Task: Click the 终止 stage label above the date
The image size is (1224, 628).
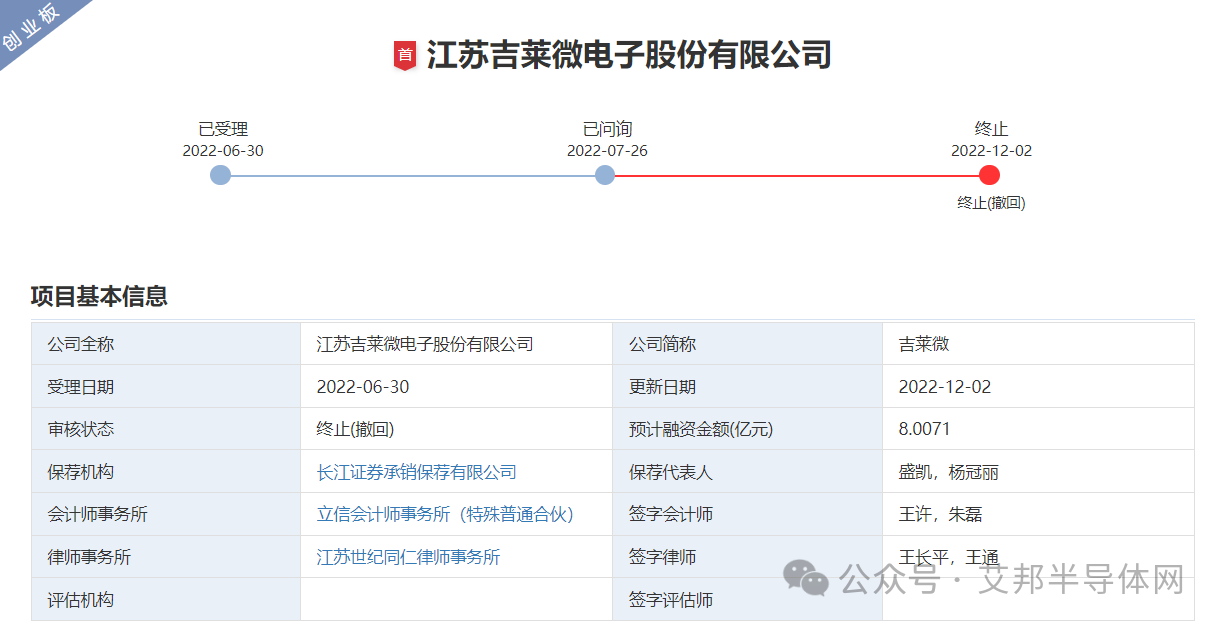Action: click(x=991, y=129)
